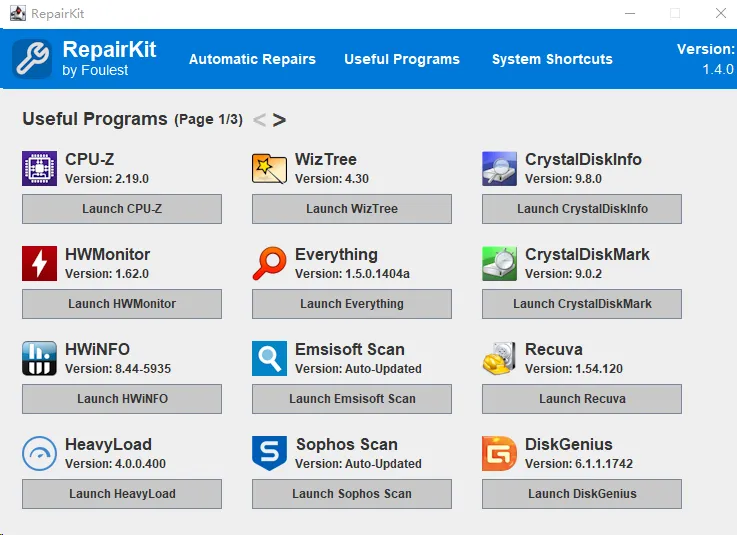This screenshot has height=535, width=737.
Task: Click the CPU-Z chip icon
Action: [x=39, y=168]
